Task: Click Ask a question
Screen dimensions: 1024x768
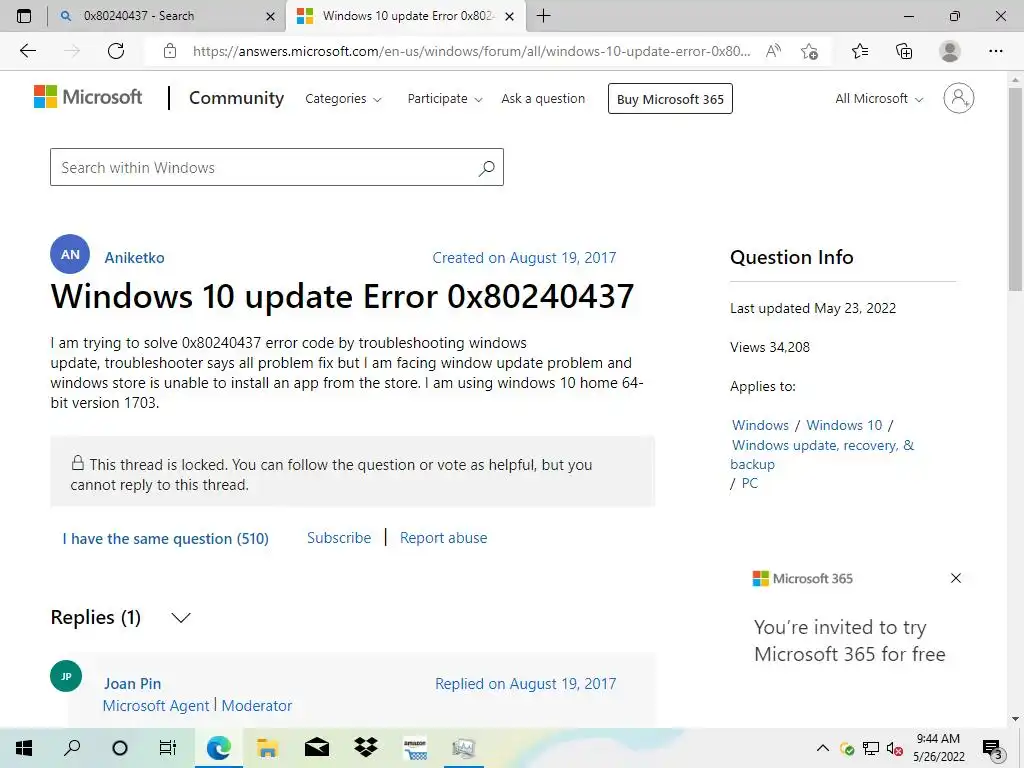Action: pyautogui.click(x=543, y=99)
